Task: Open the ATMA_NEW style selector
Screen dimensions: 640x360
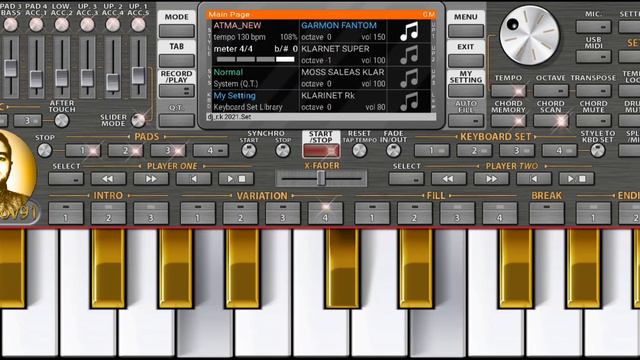Action: point(255,31)
